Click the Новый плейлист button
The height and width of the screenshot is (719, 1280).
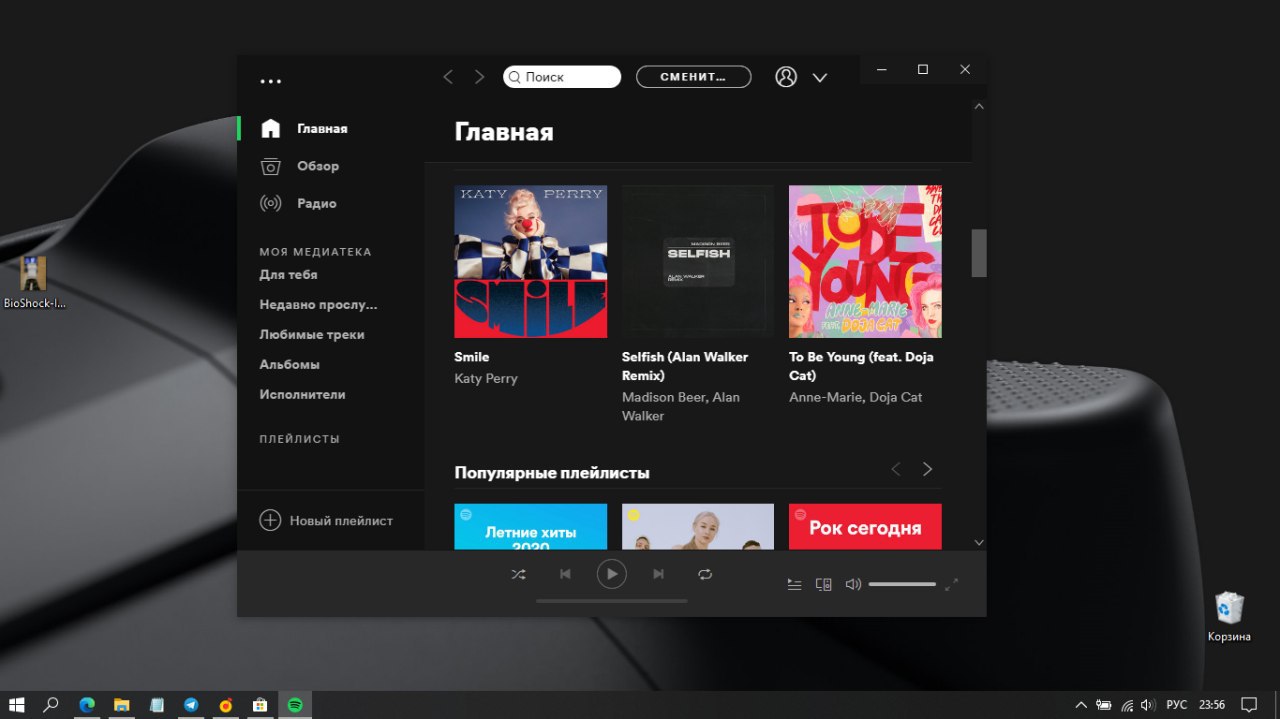coord(326,520)
